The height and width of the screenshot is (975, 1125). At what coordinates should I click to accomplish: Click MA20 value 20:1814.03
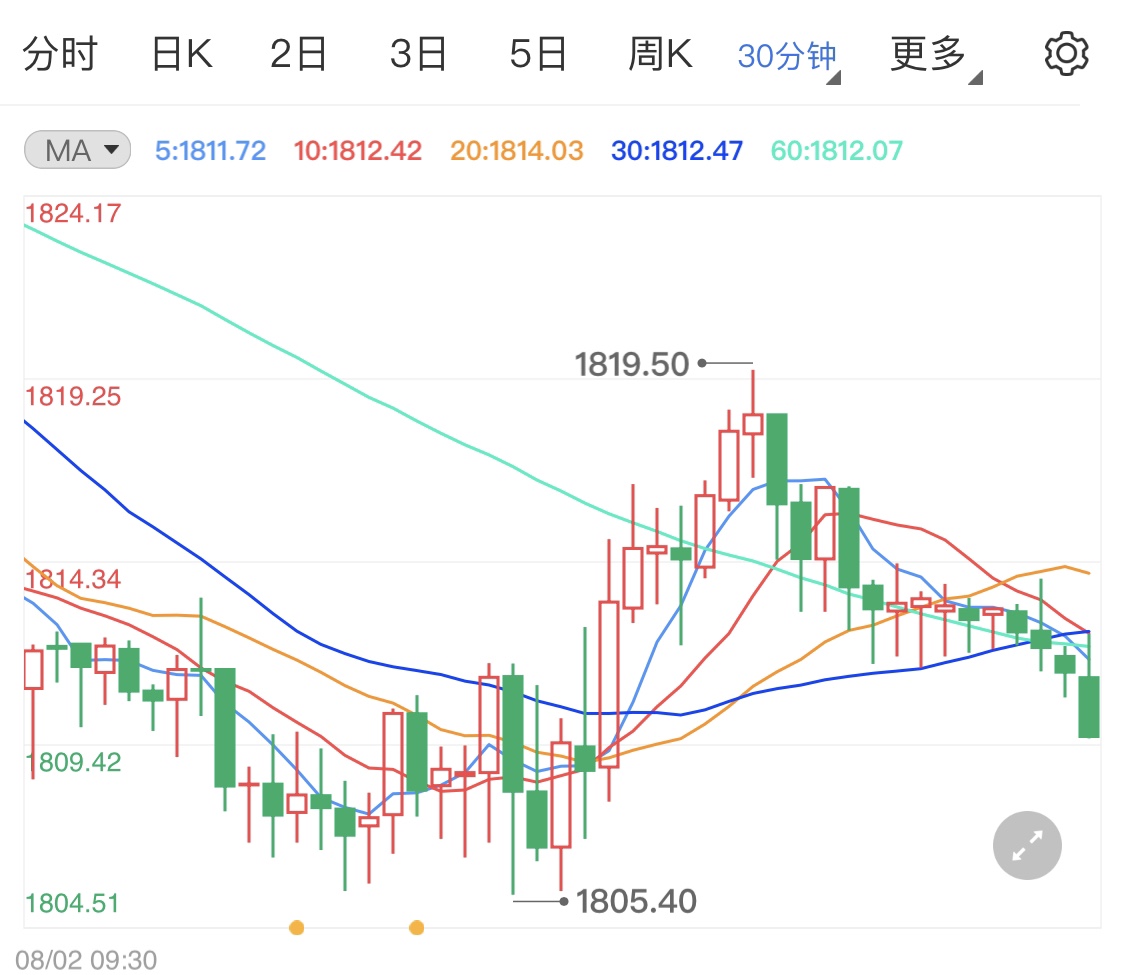coord(517,151)
